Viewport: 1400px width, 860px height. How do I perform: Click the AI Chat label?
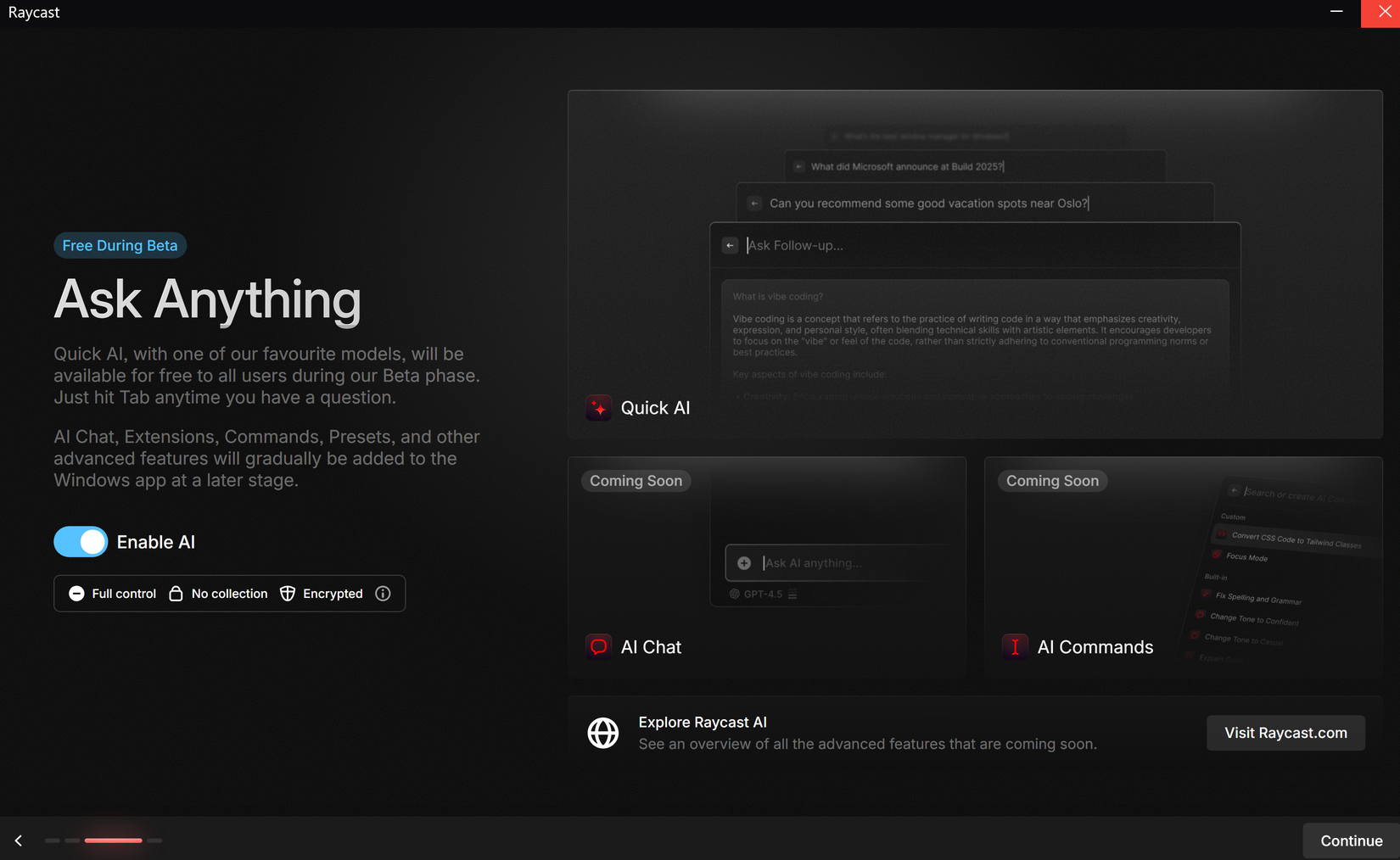point(651,647)
